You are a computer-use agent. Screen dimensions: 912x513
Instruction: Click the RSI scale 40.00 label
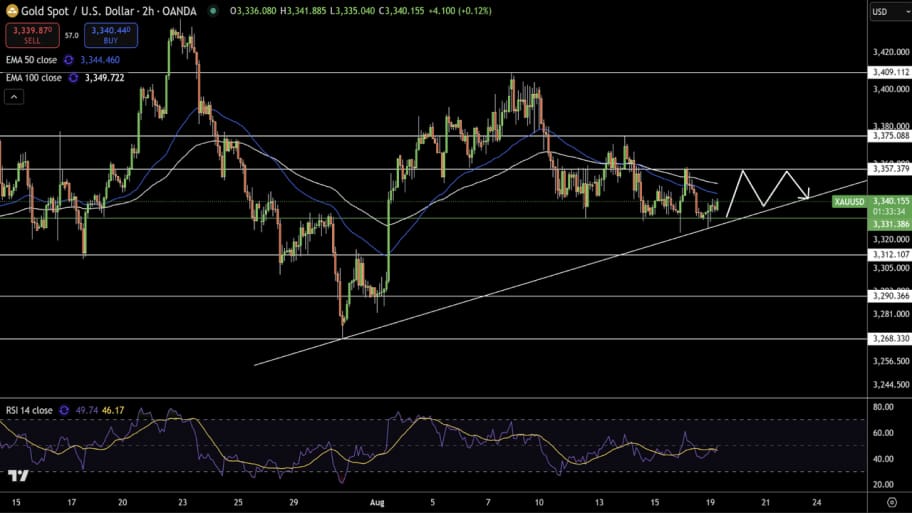883,459
